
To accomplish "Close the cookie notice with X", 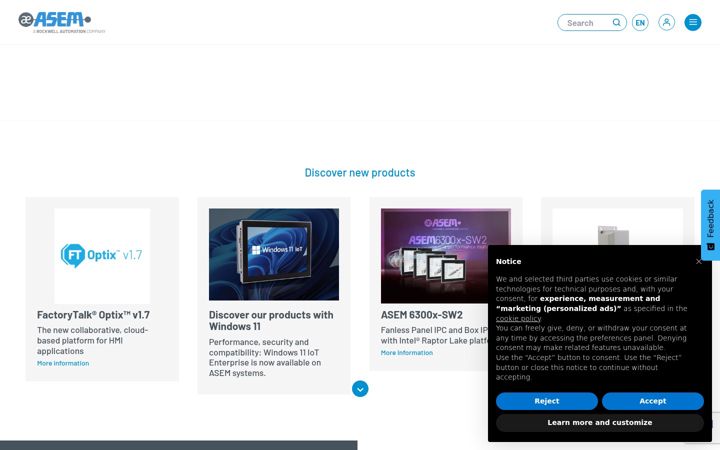I will click(698, 262).
